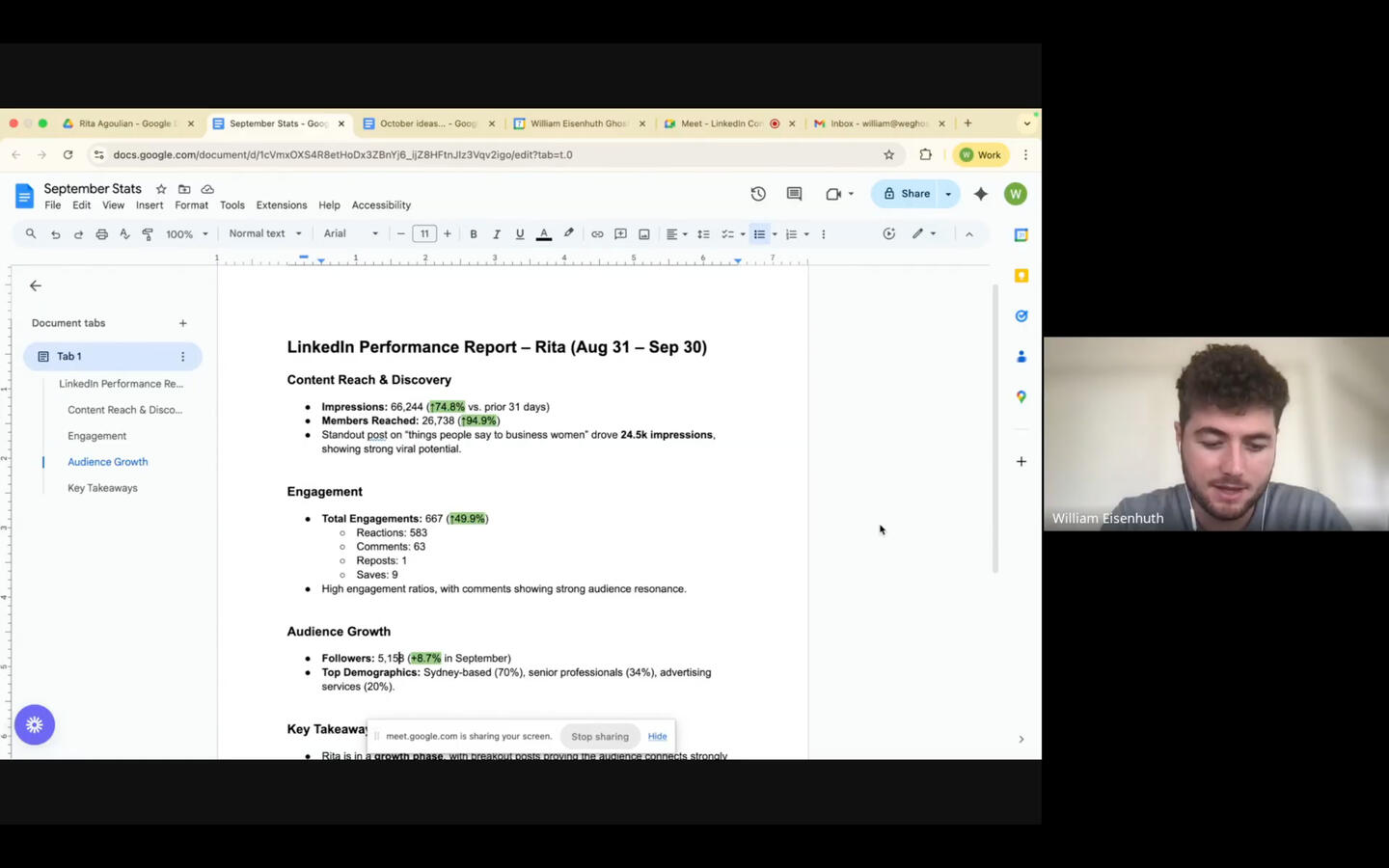
Task: Open Gemini sparkle icon
Action: click(x=981, y=194)
